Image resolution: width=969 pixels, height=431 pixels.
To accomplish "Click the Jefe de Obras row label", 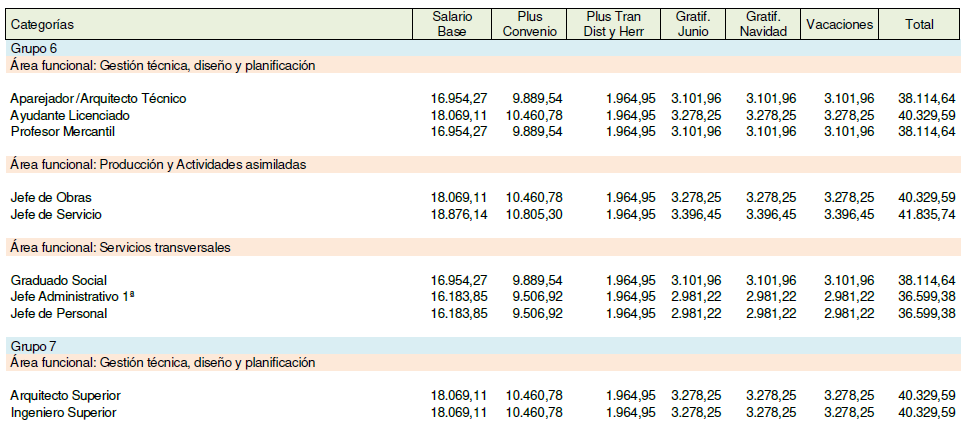I will click(51, 198).
